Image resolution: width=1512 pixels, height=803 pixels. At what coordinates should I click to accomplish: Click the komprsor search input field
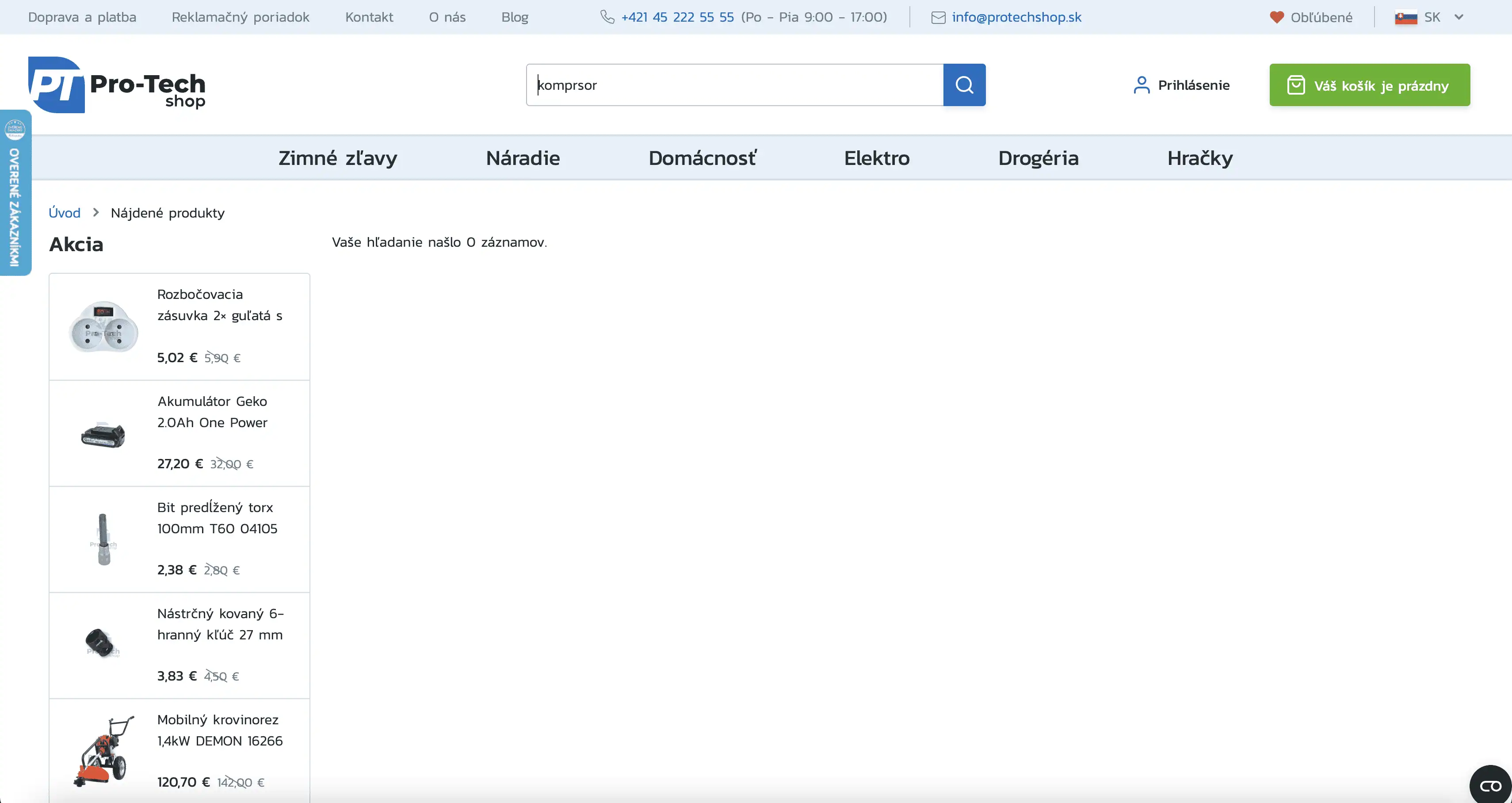pos(734,85)
